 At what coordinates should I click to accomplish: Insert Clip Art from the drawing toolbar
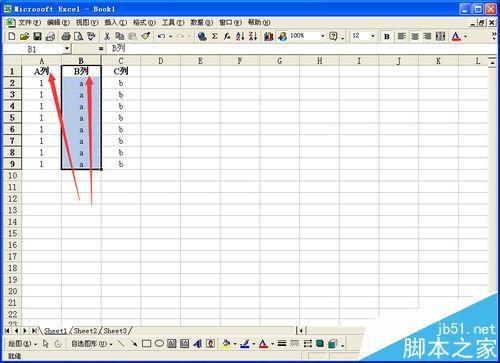coord(210,343)
